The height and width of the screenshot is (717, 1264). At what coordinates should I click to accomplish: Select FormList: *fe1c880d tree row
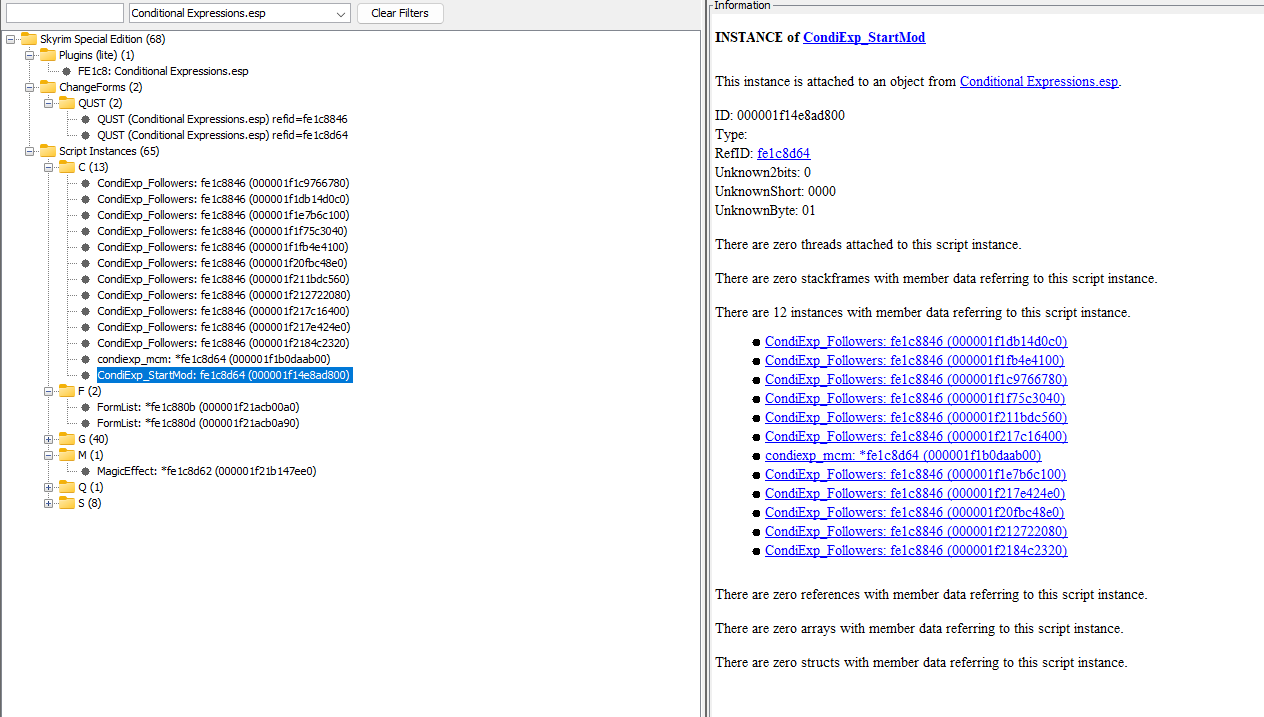click(198, 423)
